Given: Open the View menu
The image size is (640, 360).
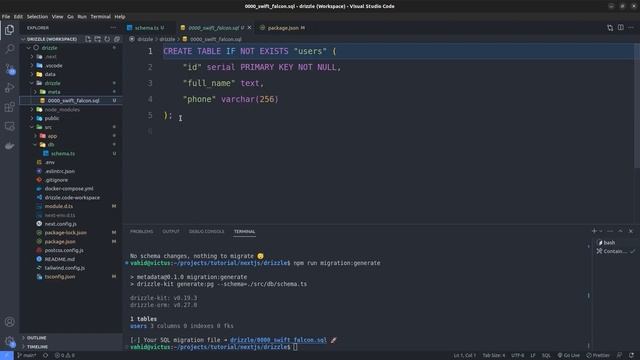Looking at the screenshot, I should coord(57,17).
